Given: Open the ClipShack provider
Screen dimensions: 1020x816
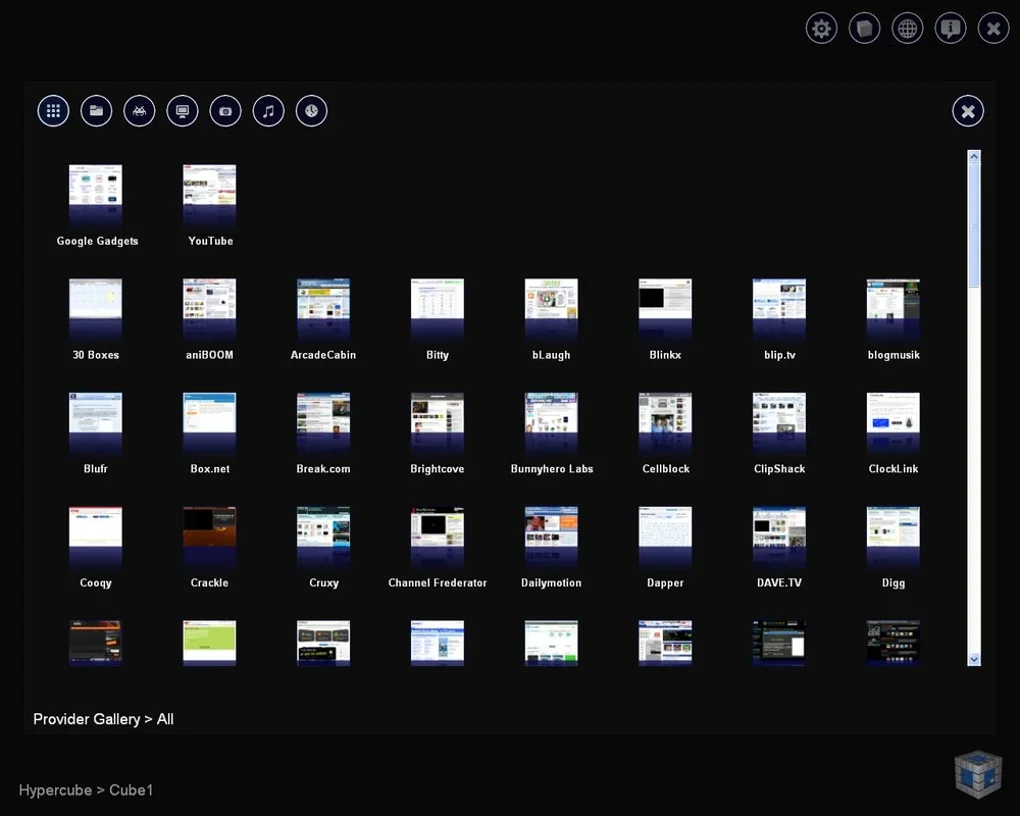Looking at the screenshot, I should coord(779,422).
